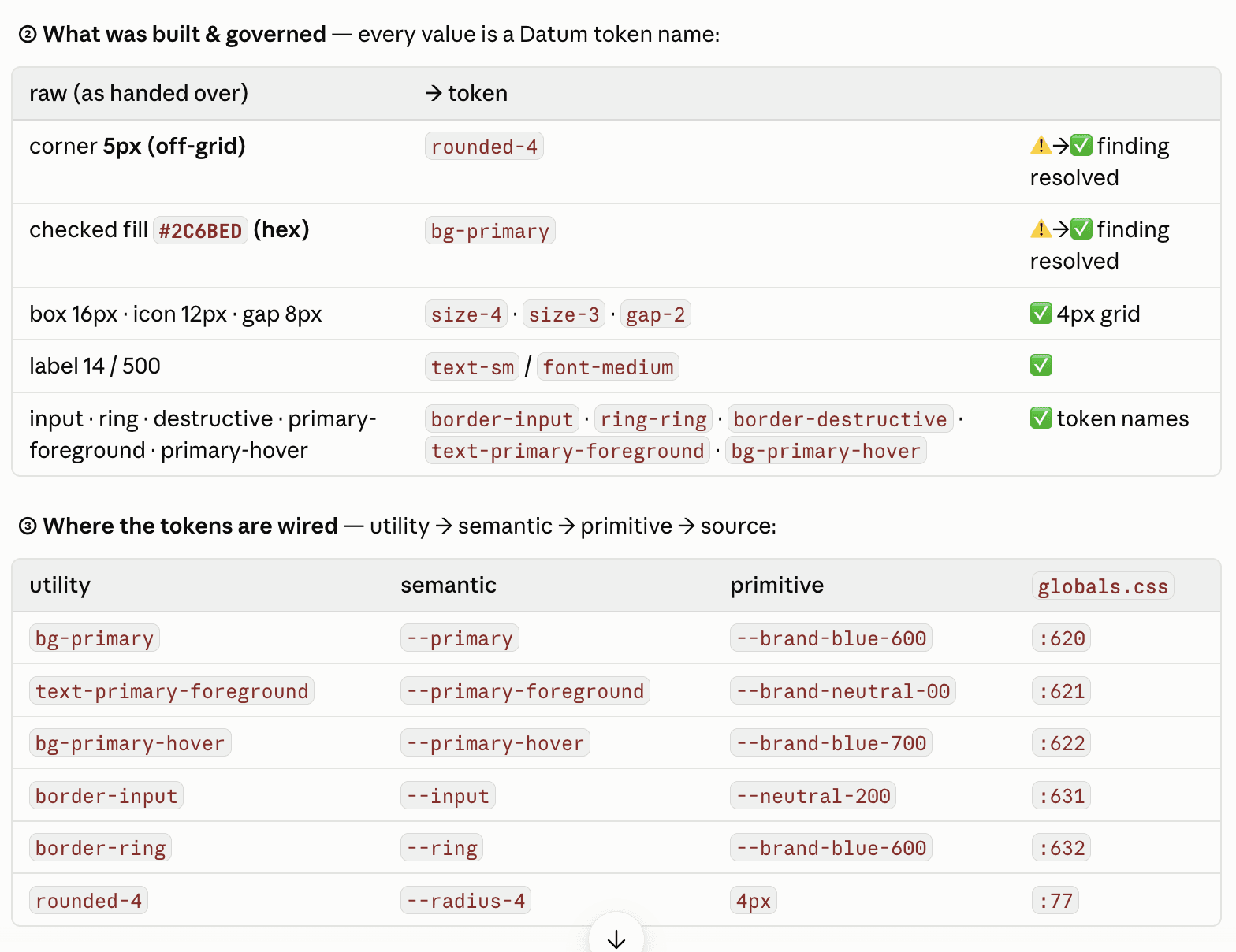Click the border-destructive token
Viewport: 1236px width, 952px height.
[840, 419]
